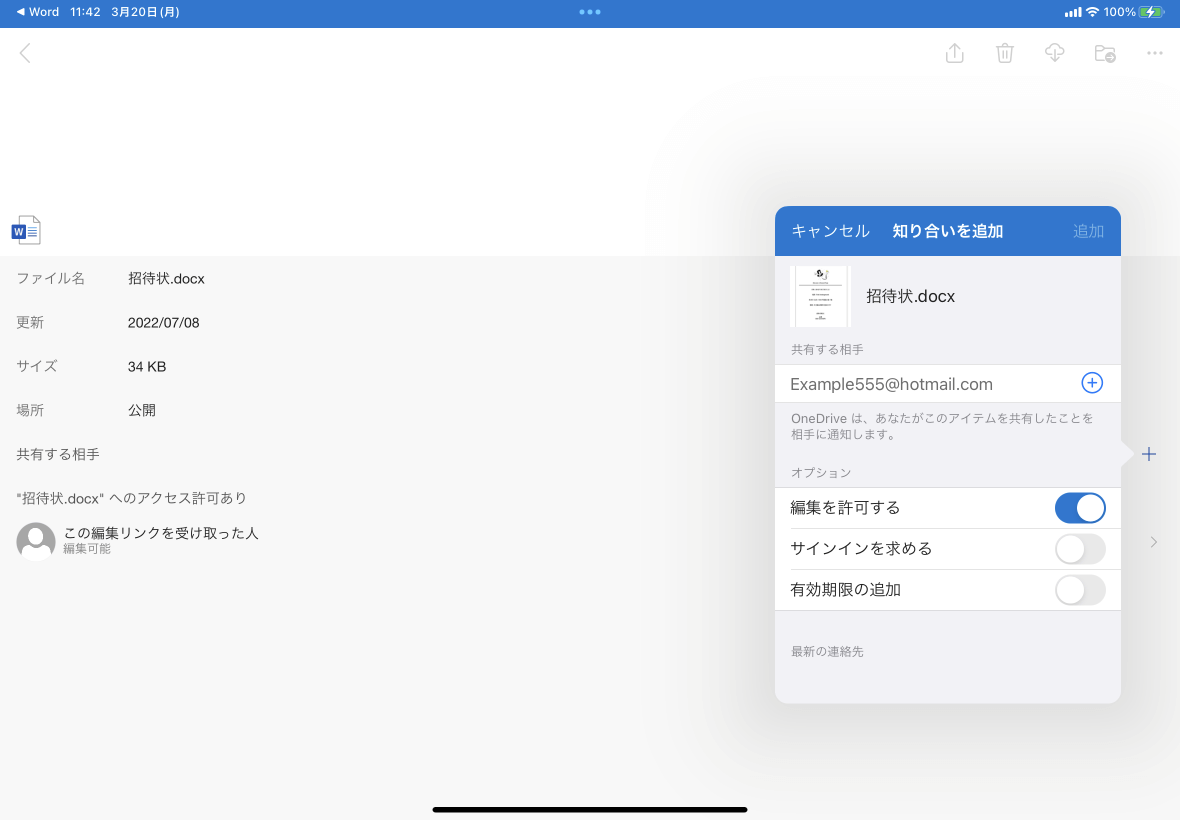This screenshot has width=1180, height=820.
Task: Tap the 招待状.docx document thumbnail
Action: tap(820, 296)
